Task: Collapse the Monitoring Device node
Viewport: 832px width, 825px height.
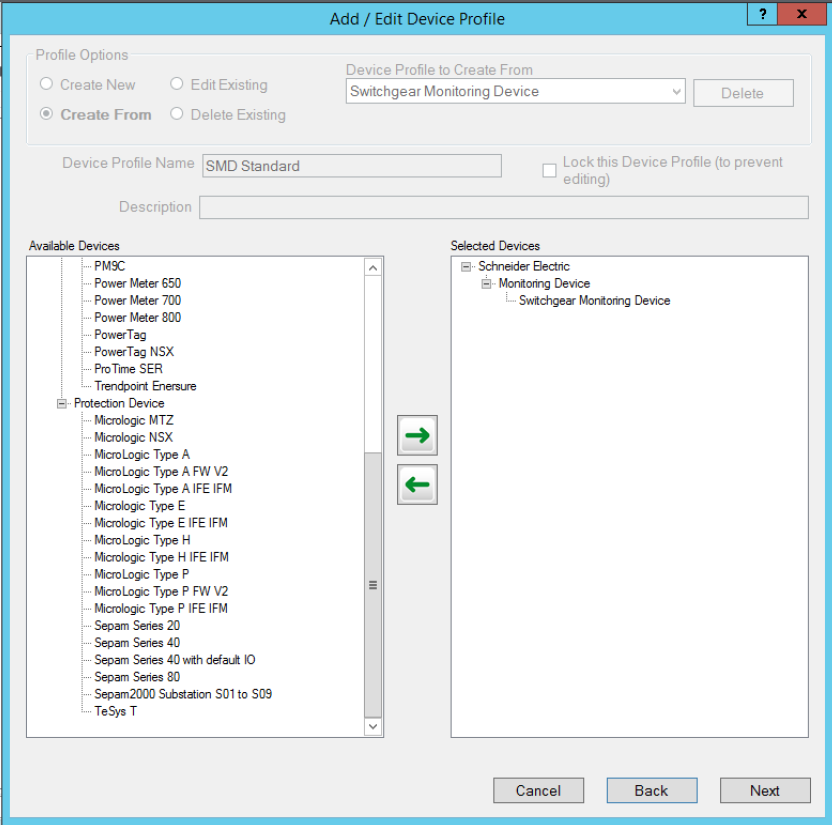Action: tap(486, 283)
